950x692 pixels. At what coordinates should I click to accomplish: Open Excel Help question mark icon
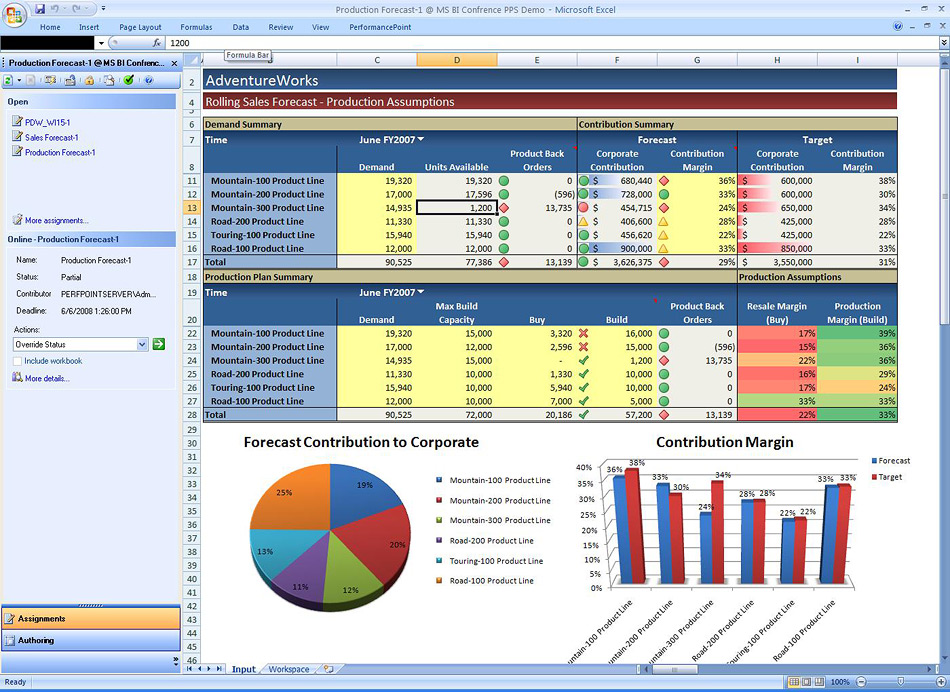(x=898, y=26)
